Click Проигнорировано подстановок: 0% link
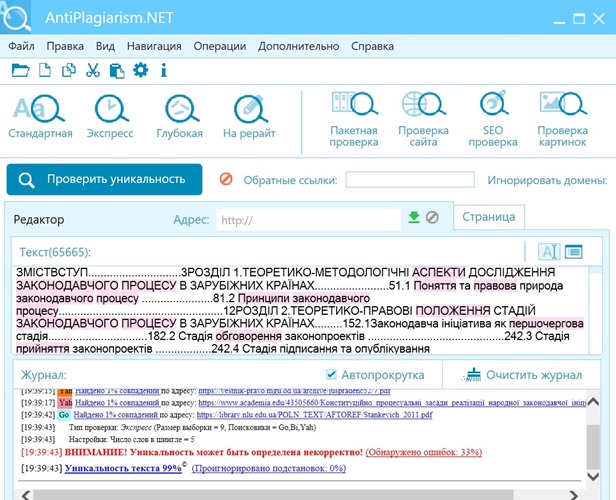 [x=269, y=468]
